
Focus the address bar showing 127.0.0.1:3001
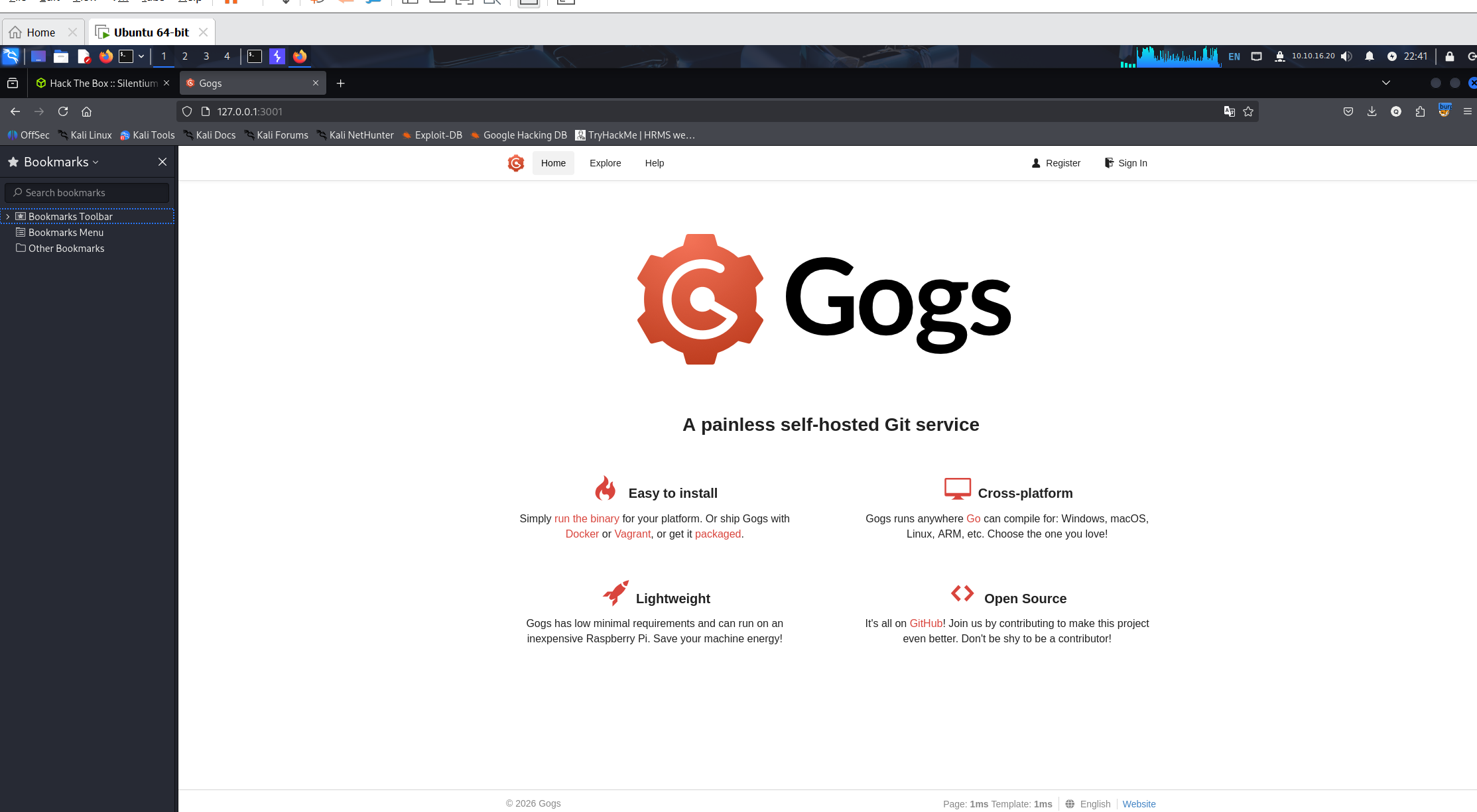click(x=716, y=111)
